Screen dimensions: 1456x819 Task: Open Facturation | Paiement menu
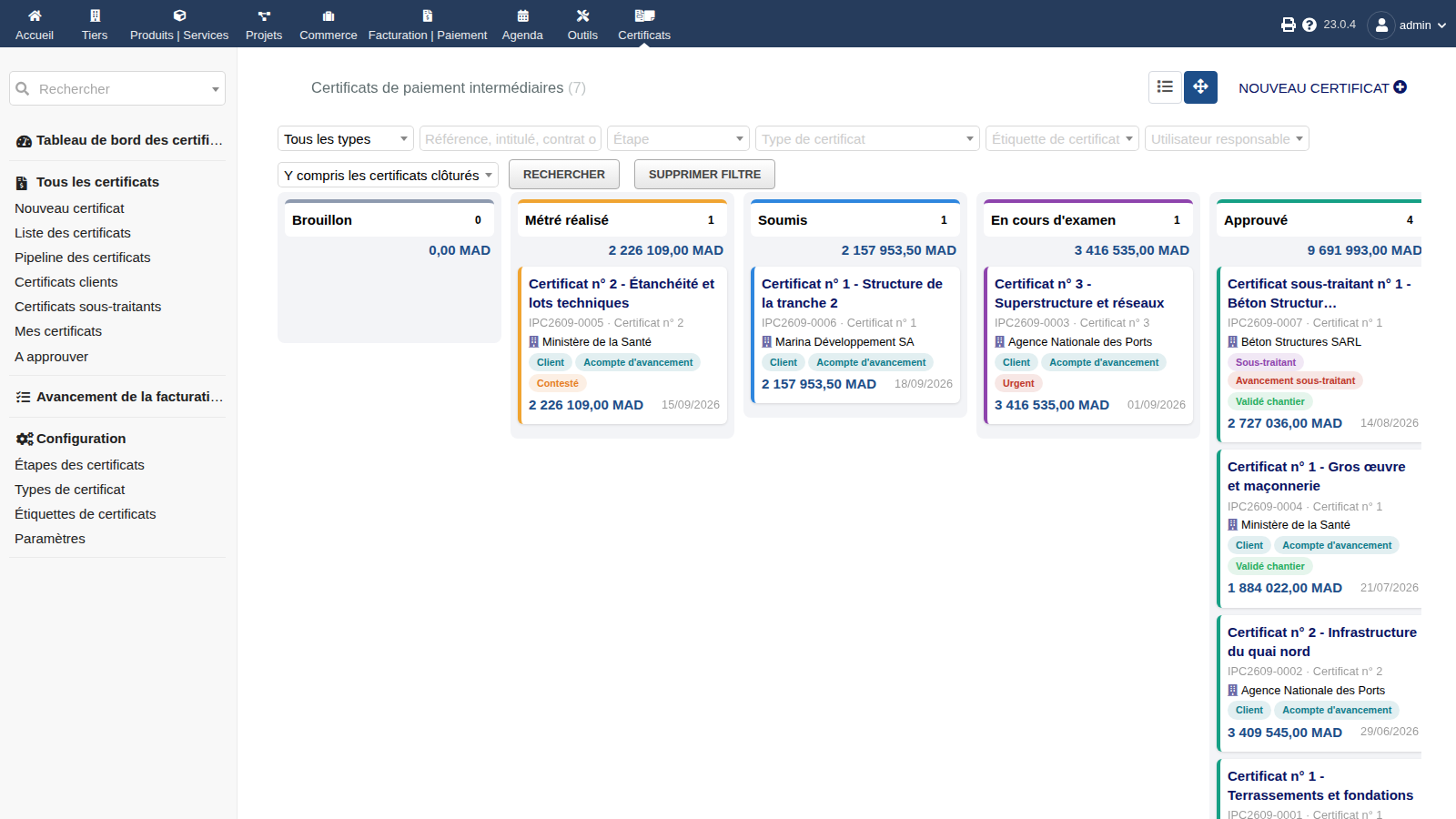coord(428,24)
